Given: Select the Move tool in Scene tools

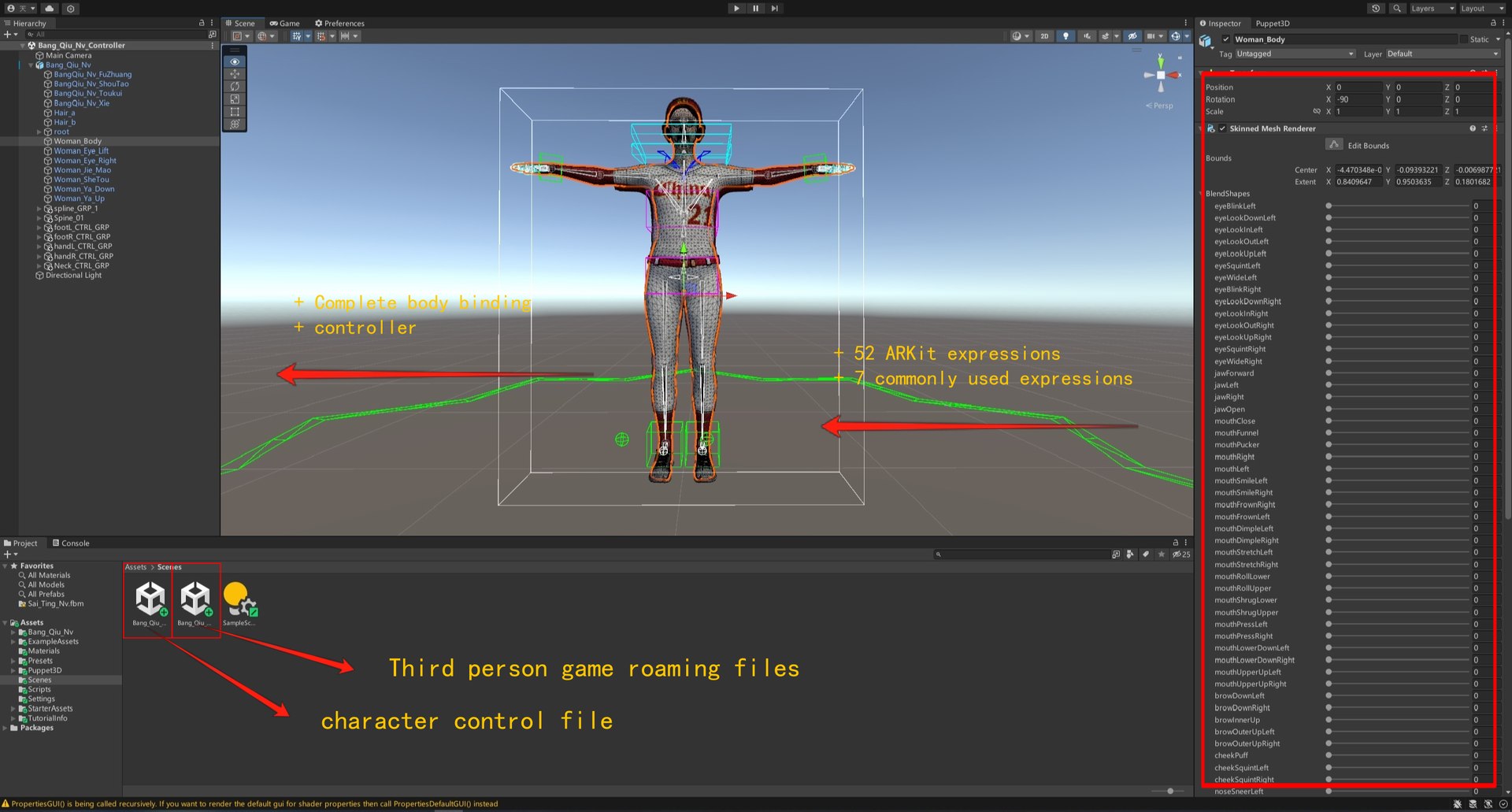Looking at the screenshot, I should pyautogui.click(x=235, y=74).
